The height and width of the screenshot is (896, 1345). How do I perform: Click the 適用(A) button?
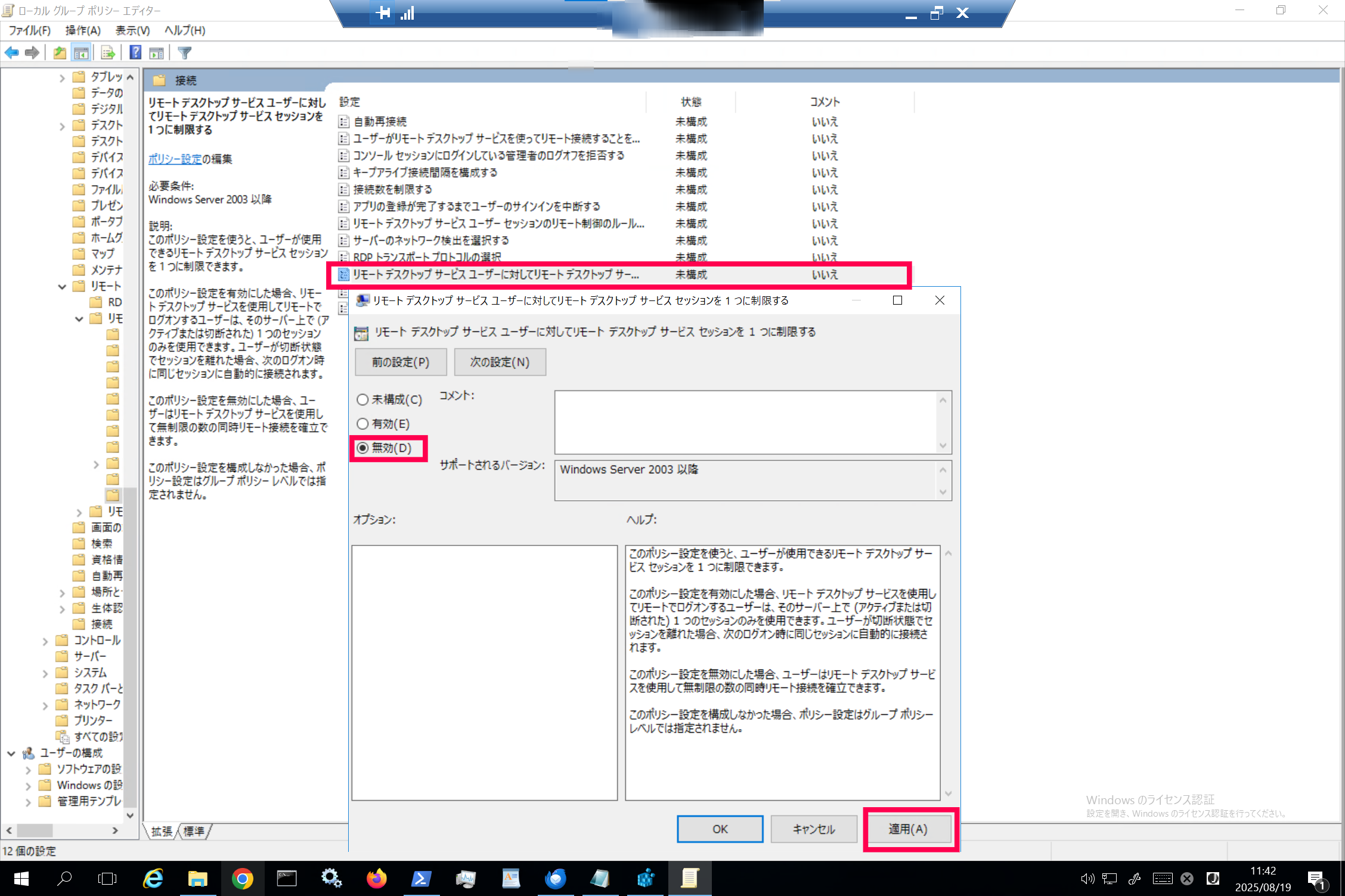pos(908,829)
